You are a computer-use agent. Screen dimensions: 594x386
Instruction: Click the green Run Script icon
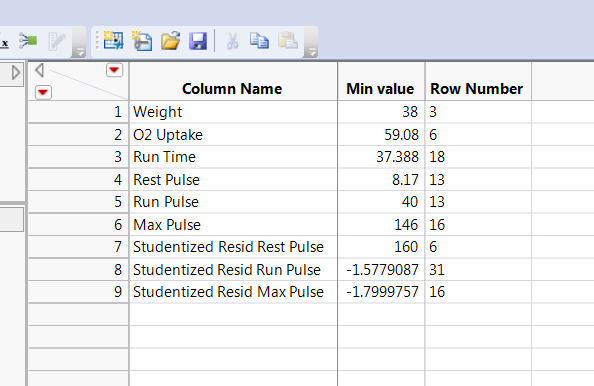point(28,41)
